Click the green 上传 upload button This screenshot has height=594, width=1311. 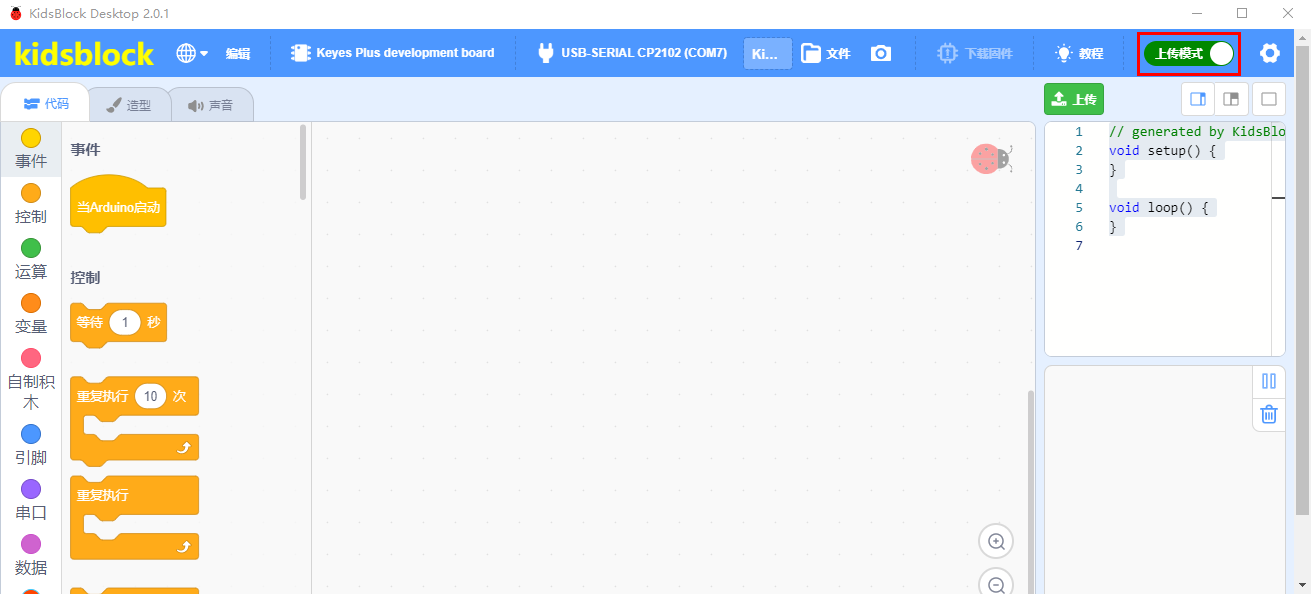1074,99
